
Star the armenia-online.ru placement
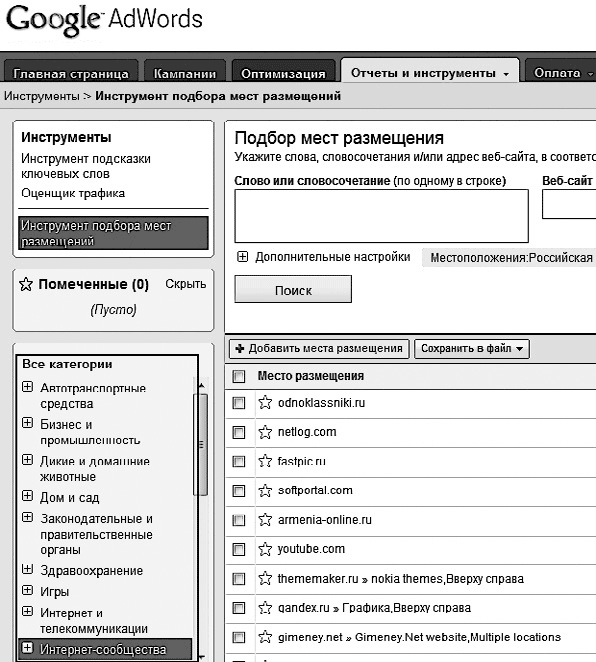click(265, 520)
